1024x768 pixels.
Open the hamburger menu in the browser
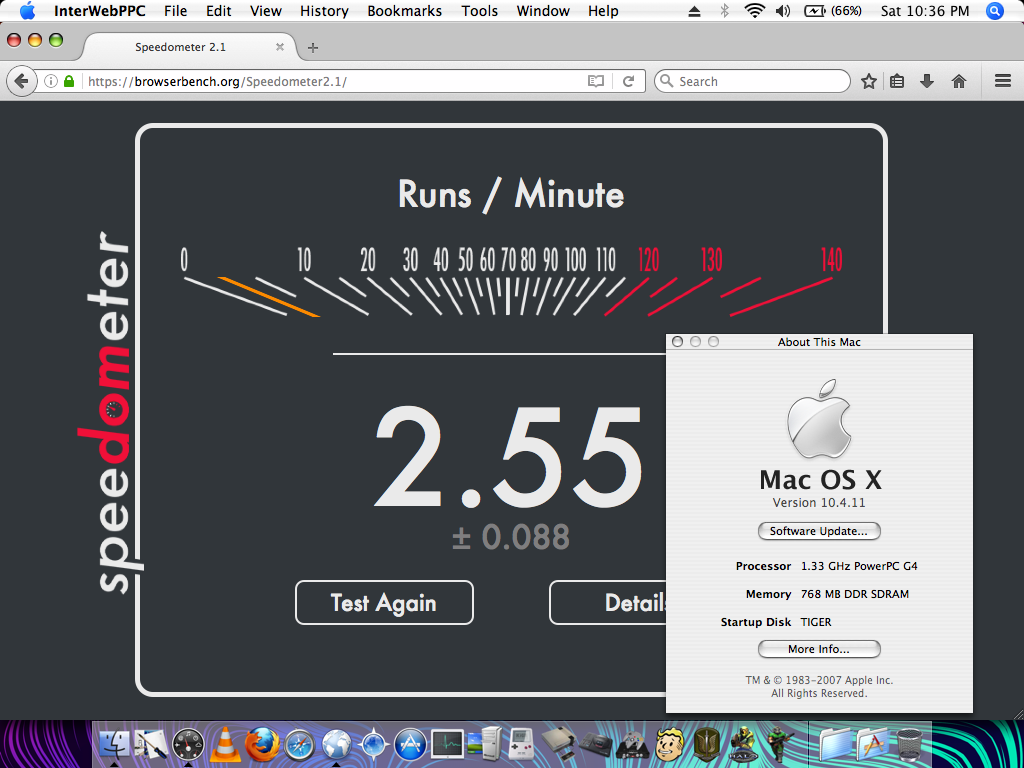1002,81
